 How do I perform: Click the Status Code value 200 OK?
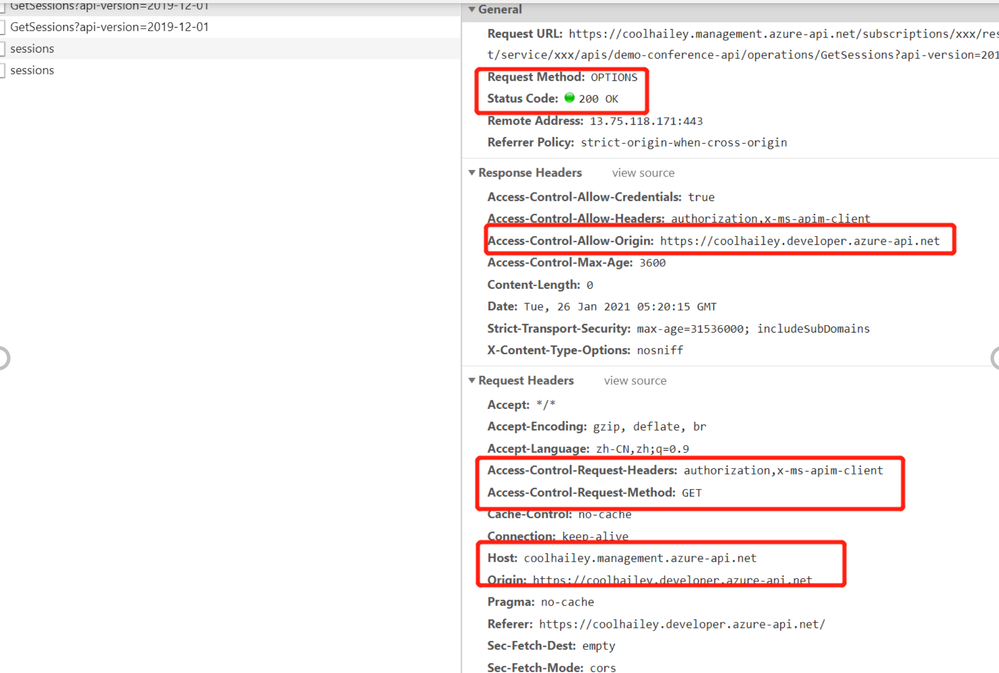pyautogui.click(x=598, y=99)
